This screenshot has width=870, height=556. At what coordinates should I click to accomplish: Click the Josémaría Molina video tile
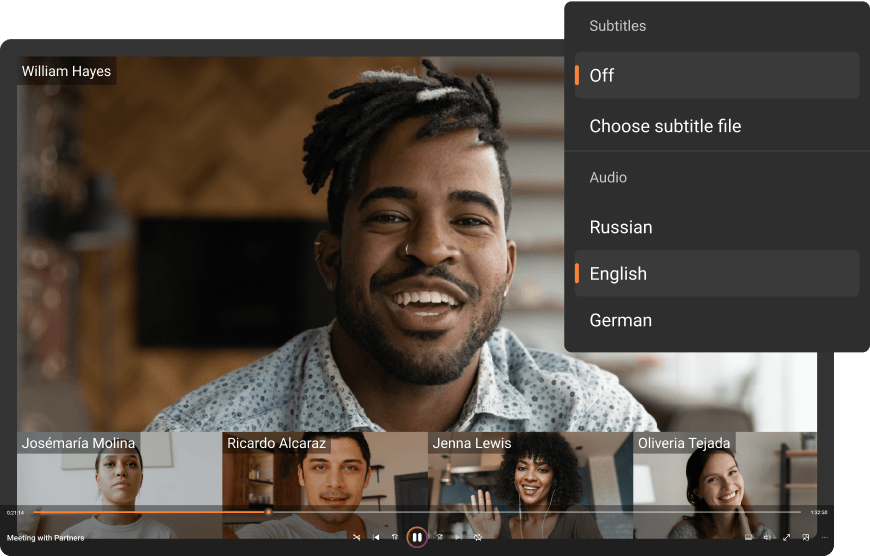(119, 486)
